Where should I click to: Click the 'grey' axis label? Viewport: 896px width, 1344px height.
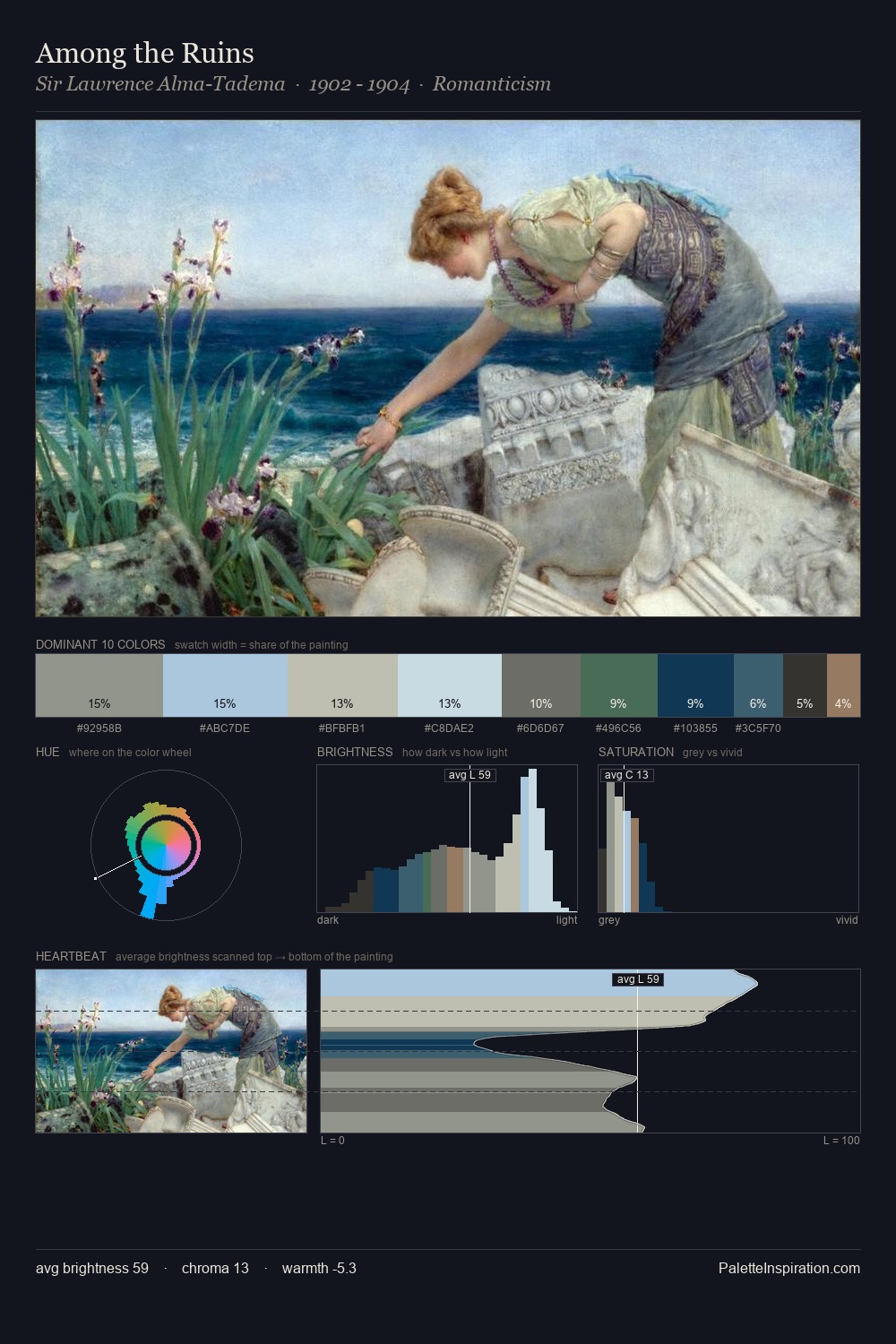609,920
